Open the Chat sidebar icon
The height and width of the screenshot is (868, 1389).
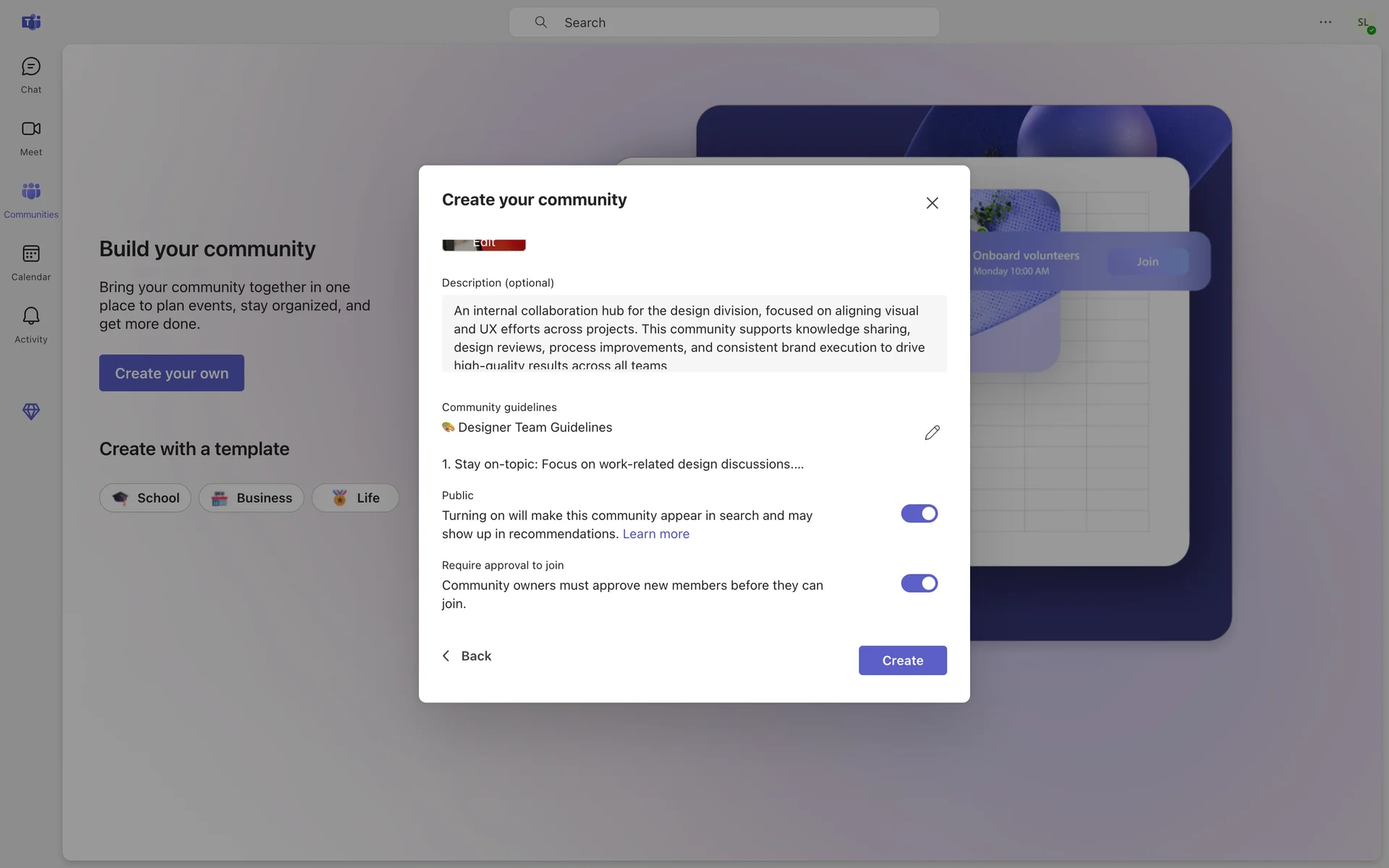[30, 67]
